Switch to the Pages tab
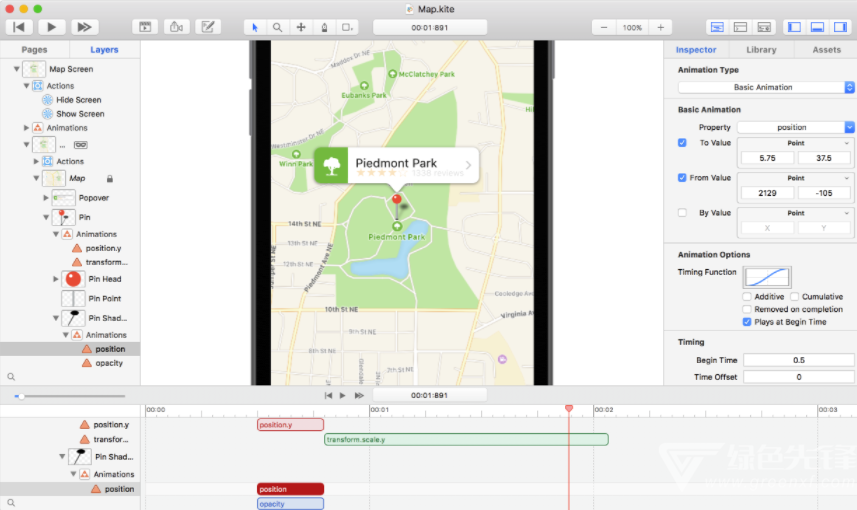857x510 pixels. [x=34, y=50]
